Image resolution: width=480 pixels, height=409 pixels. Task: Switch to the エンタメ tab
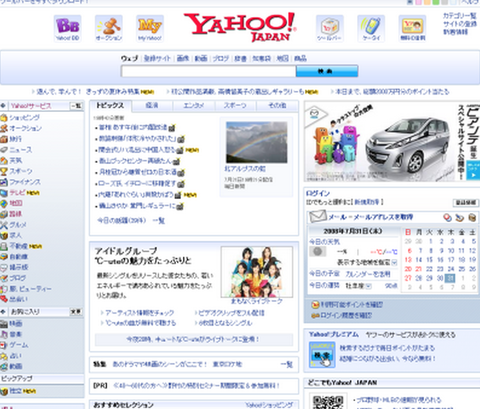click(194, 106)
